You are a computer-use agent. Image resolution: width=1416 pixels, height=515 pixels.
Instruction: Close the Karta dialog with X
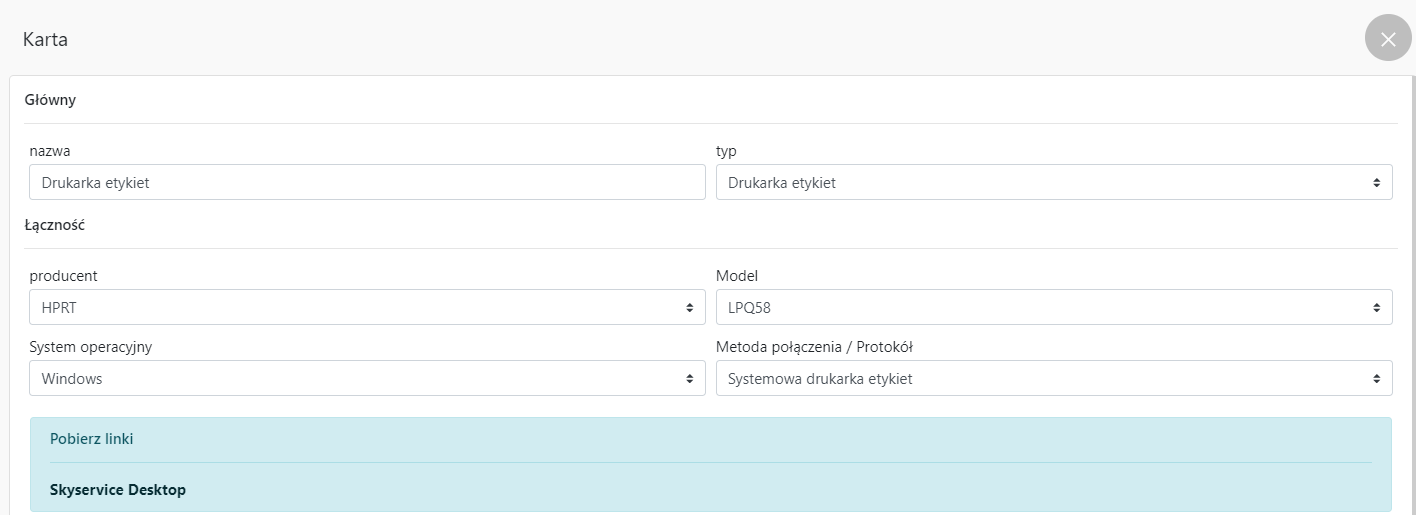[x=1387, y=39]
